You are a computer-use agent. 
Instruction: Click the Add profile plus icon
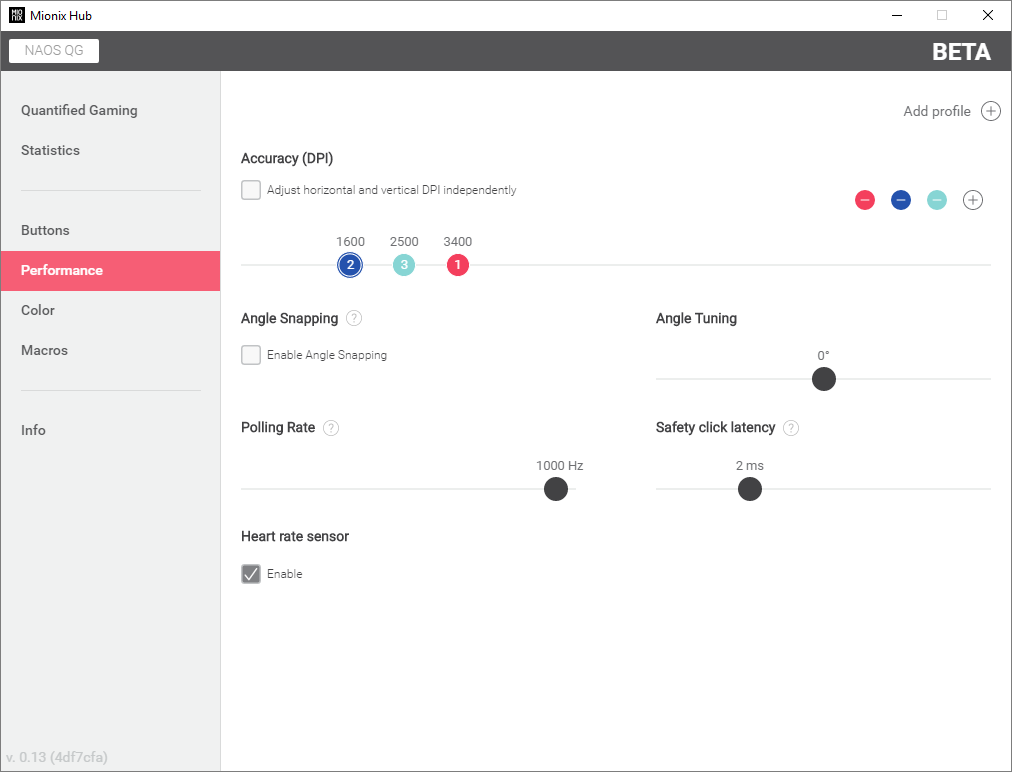tap(991, 111)
